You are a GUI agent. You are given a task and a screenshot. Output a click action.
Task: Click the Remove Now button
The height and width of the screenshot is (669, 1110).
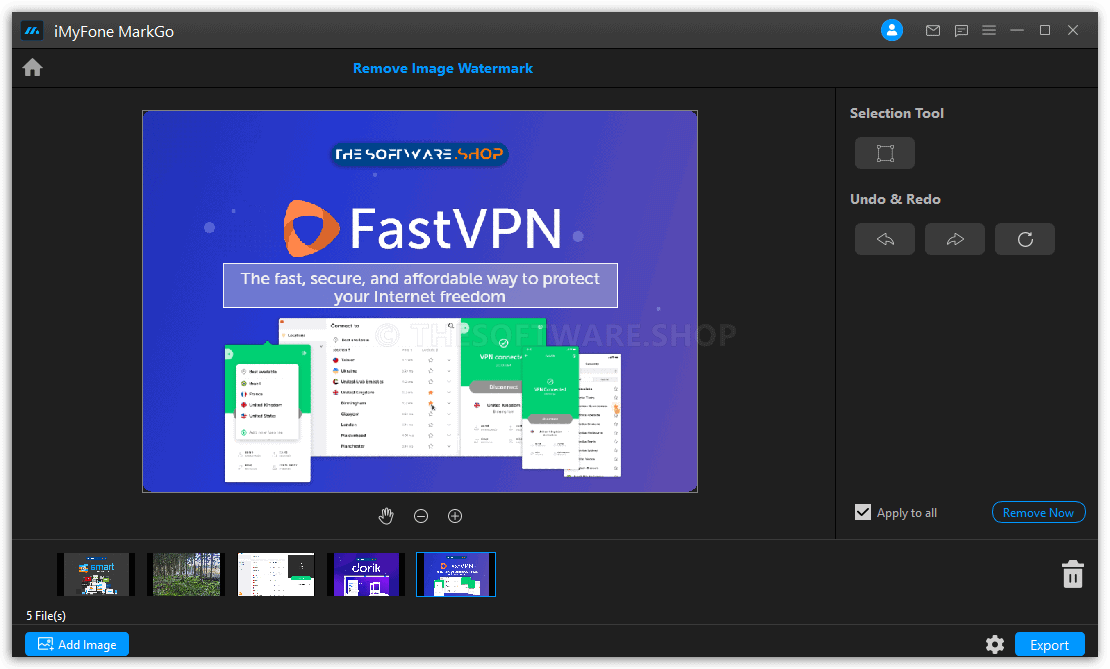(1039, 513)
